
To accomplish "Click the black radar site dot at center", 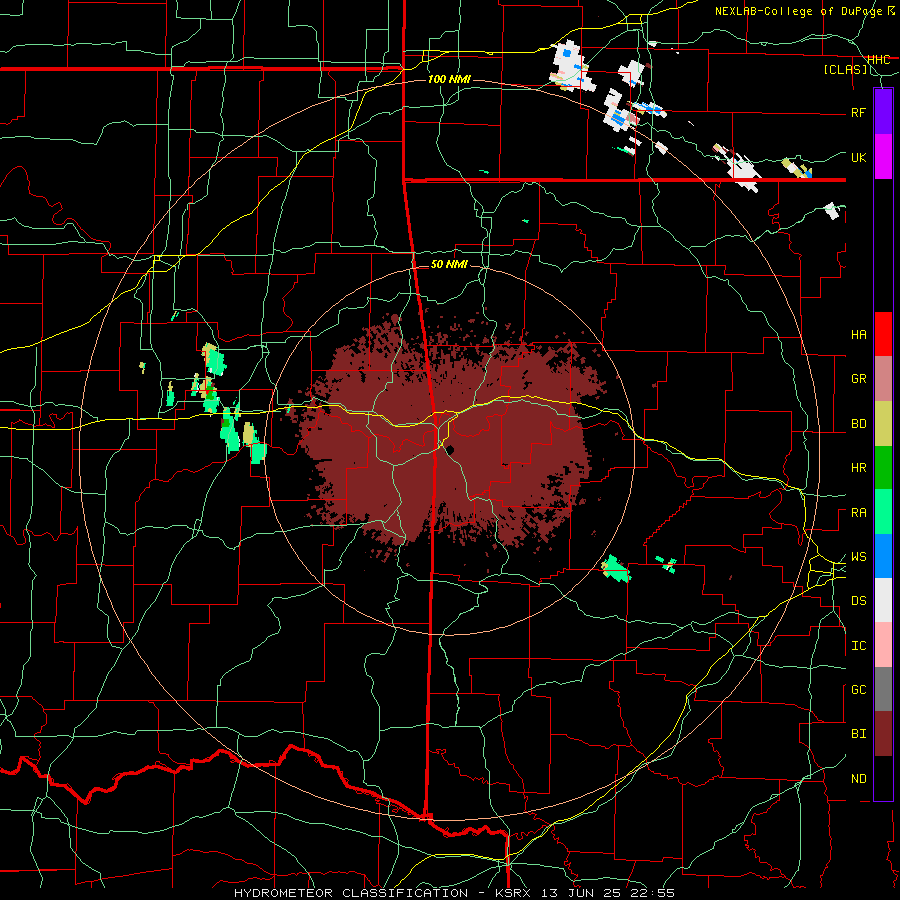I will coord(451,450).
